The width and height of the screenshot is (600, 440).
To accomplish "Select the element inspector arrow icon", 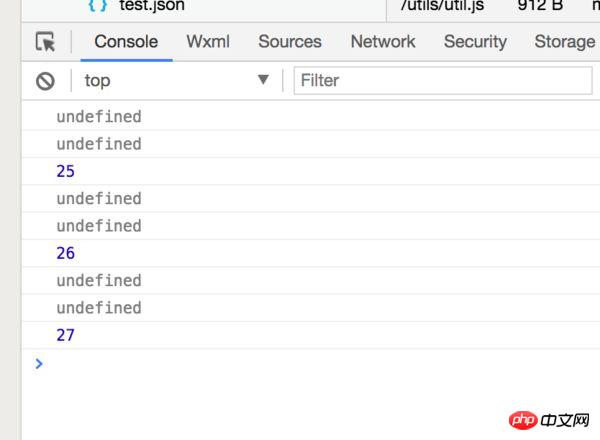I will coord(46,42).
